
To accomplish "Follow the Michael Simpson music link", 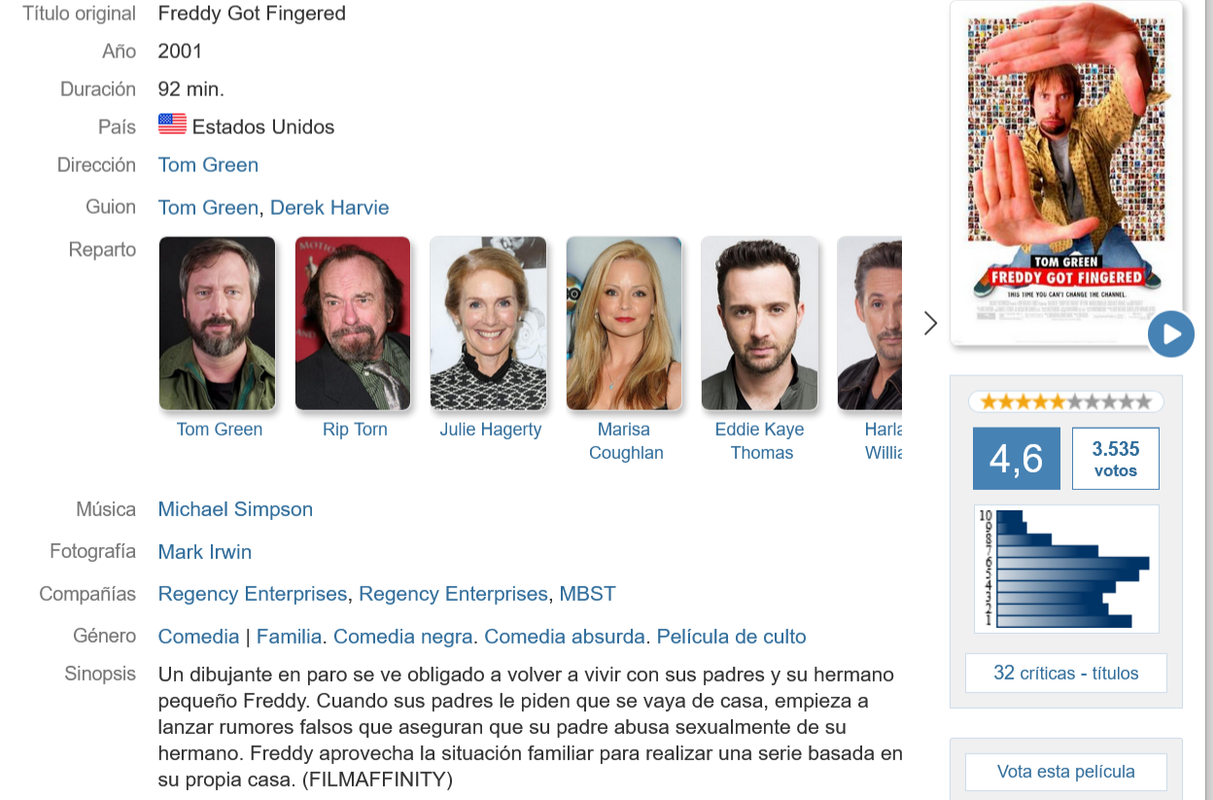I will click(235, 509).
